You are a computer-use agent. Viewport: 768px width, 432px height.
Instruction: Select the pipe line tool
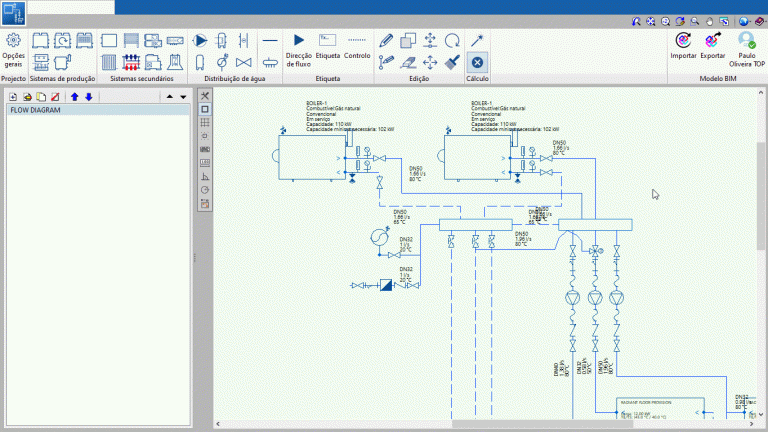pos(270,40)
